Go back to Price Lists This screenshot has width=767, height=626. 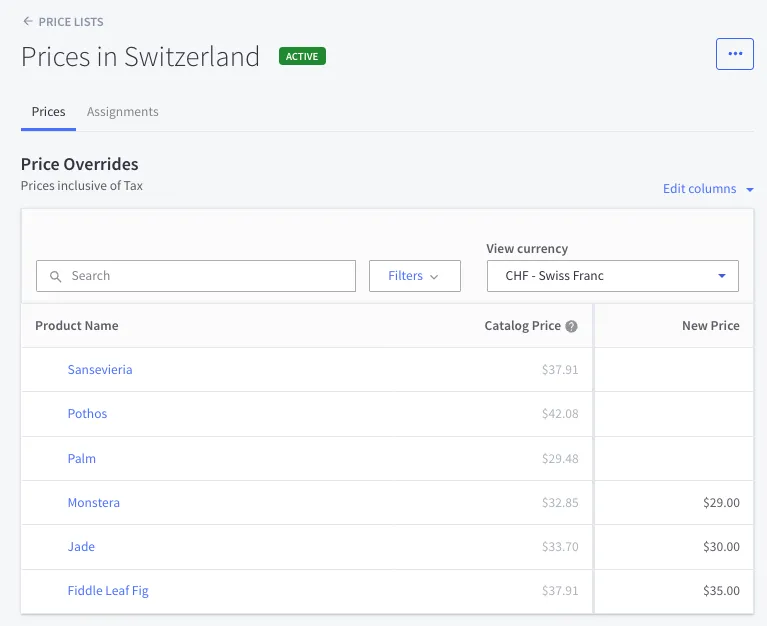63,22
